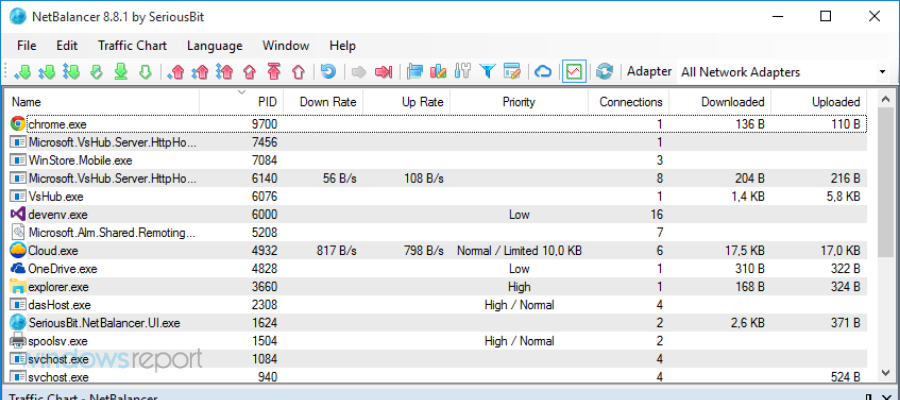The width and height of the screenshot is (900, 400).
Task: Click the red arrow-to-bar toolbar icon
Action: coord(383,72)
